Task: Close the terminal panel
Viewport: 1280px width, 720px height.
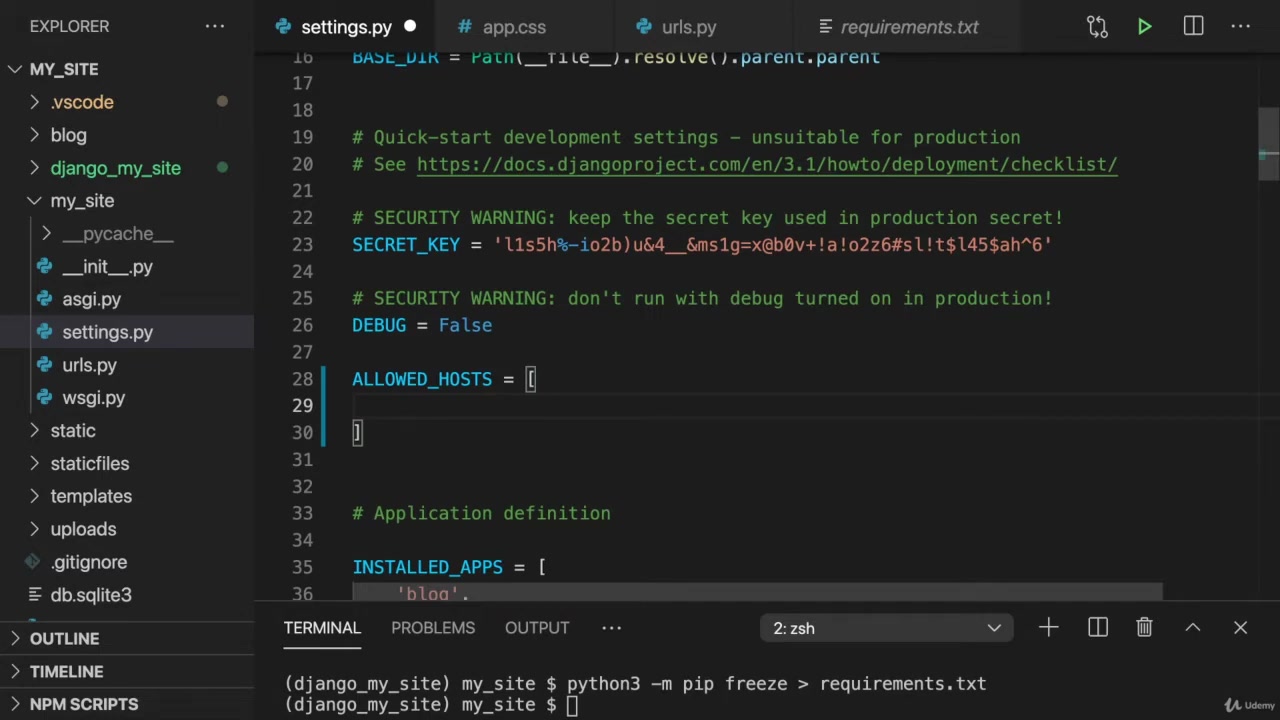Action: click(1240, 628)
